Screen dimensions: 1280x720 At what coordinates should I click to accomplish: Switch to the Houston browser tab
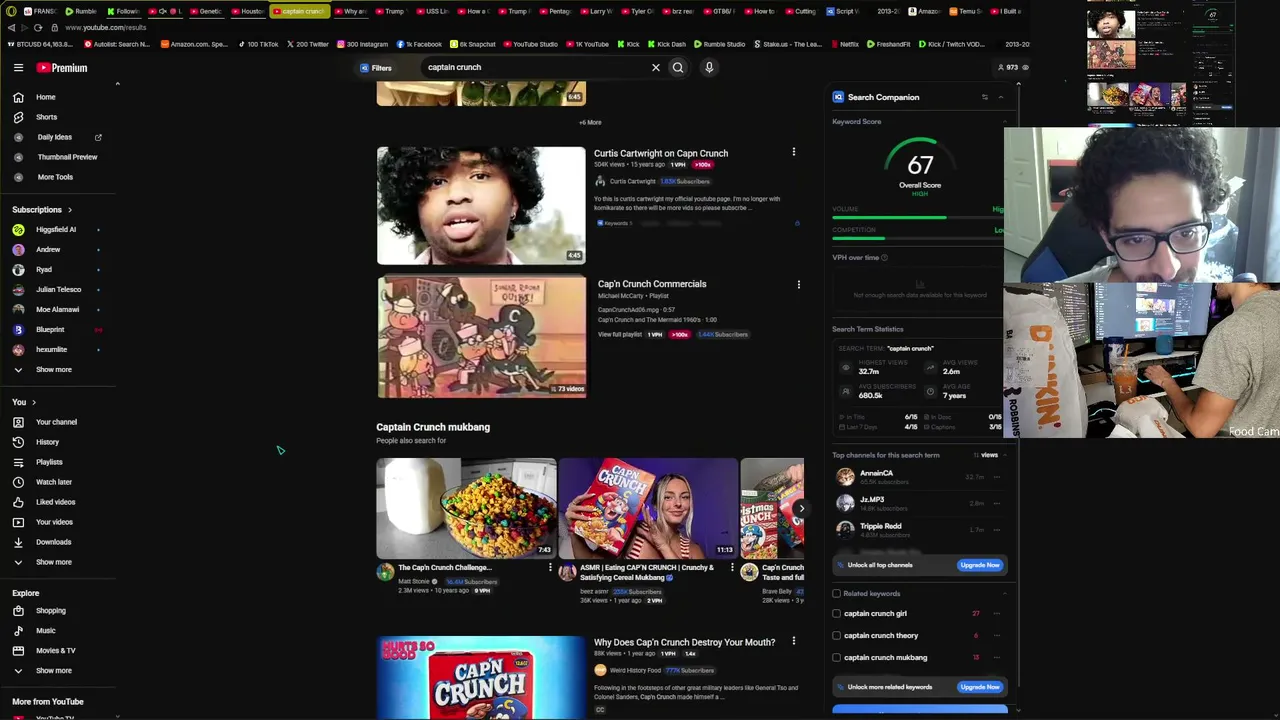click(247, 11)
